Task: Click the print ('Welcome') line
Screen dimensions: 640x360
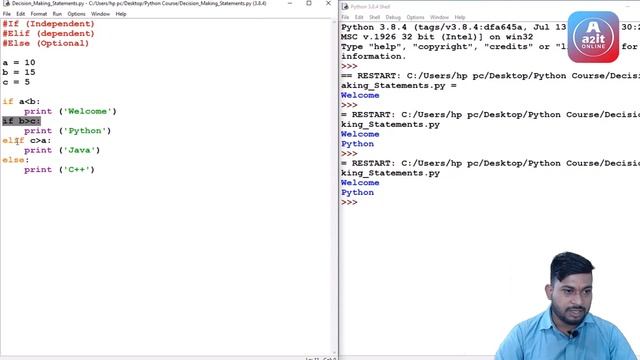Action: [x=70, y=111]
